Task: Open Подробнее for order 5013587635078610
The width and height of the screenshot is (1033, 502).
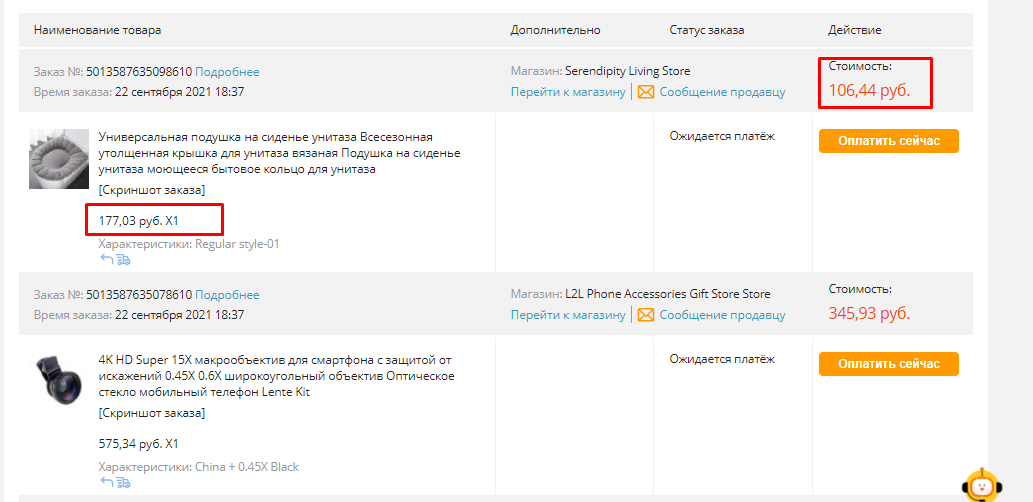Action: coord(227,295)
